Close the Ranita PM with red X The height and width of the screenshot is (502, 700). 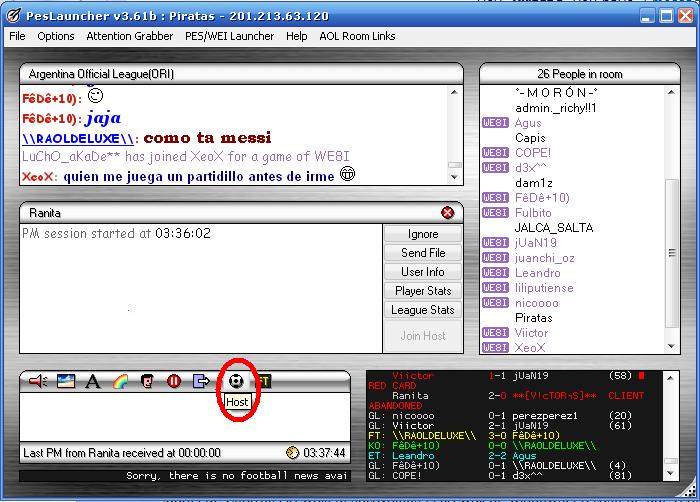pos(447,213)
